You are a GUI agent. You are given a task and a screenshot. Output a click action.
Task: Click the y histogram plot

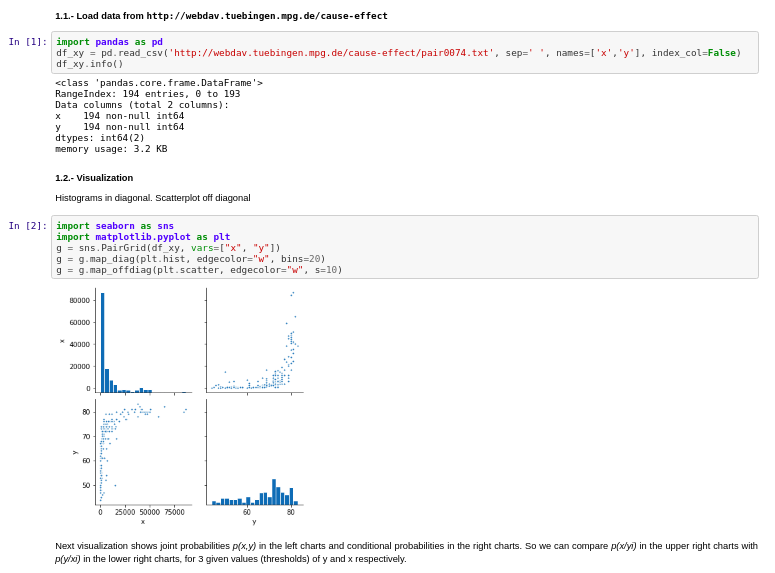pos(255,452)
